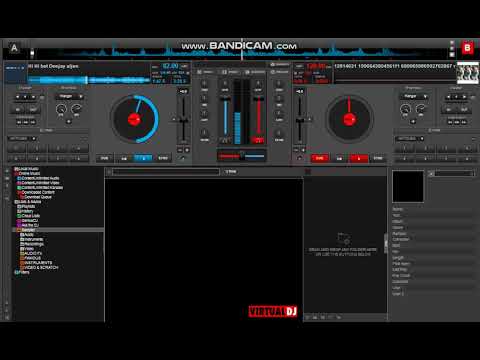
Task: Toggle the effect on button on deck B
Action: click(413, 121)
